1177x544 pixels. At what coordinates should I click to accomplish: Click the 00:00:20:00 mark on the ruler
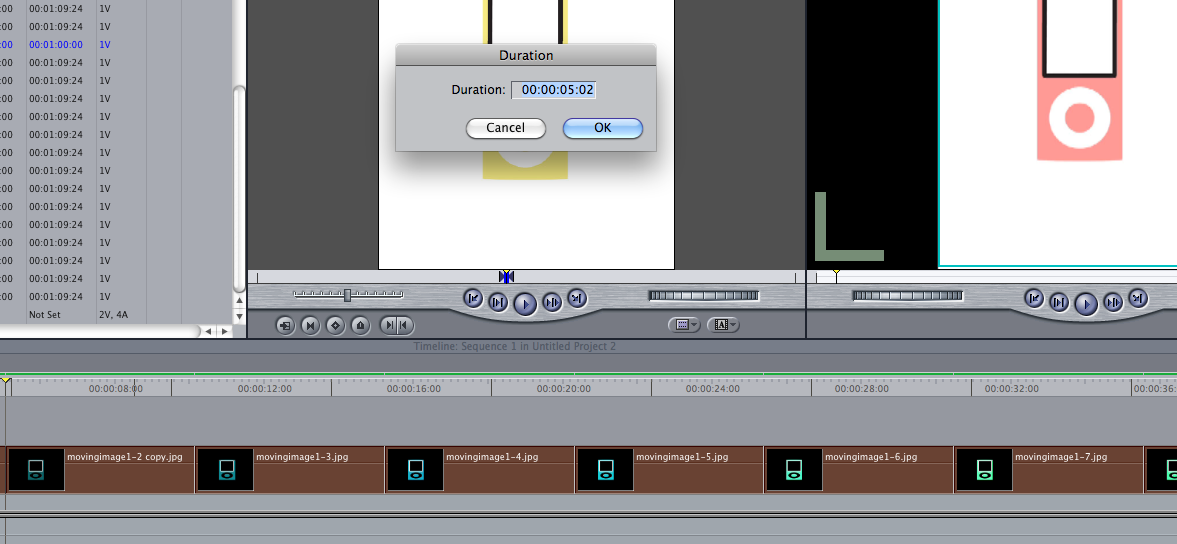pyautogui.click(x=564, y=389)
